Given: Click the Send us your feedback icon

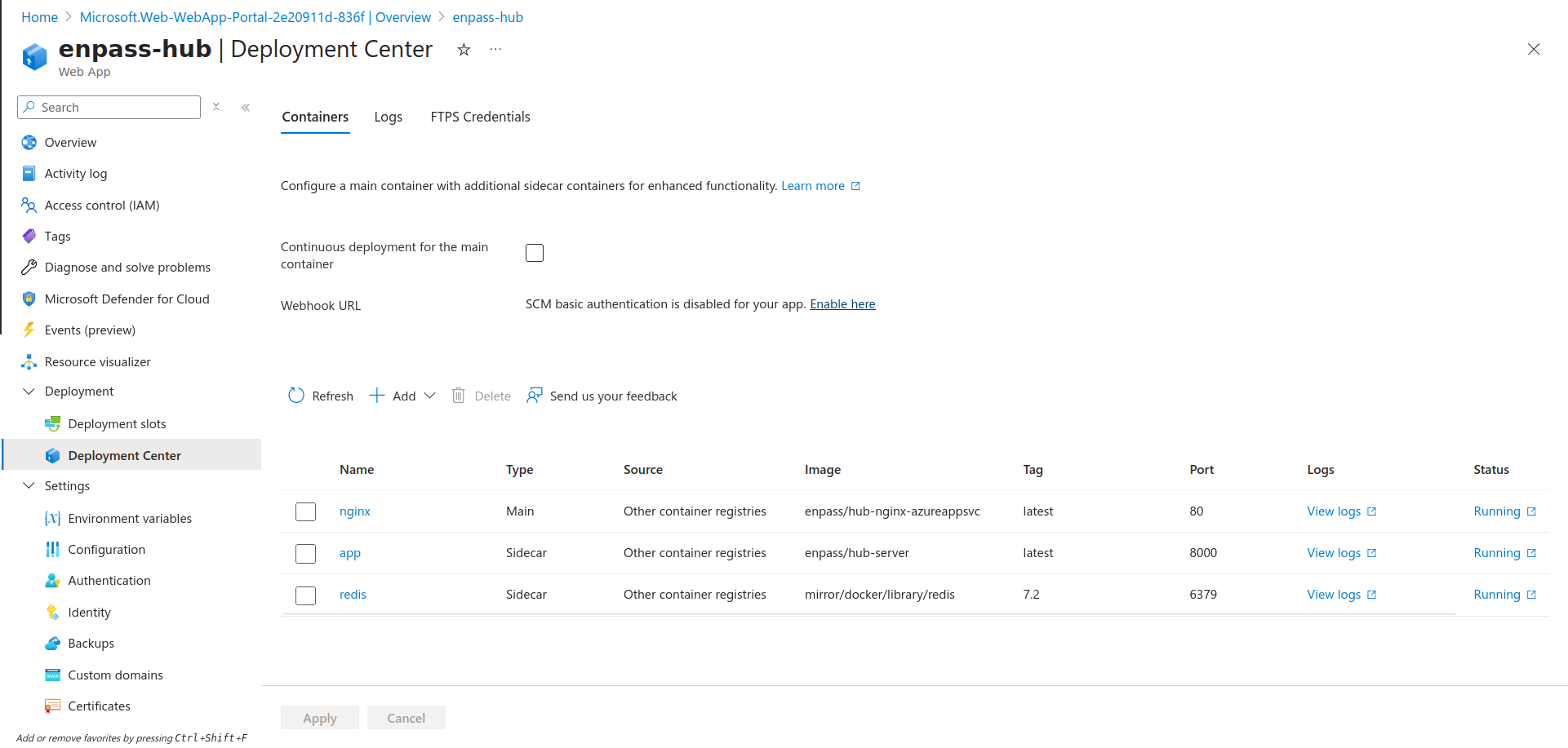Looking at the screenshot, I should point(535,396).
